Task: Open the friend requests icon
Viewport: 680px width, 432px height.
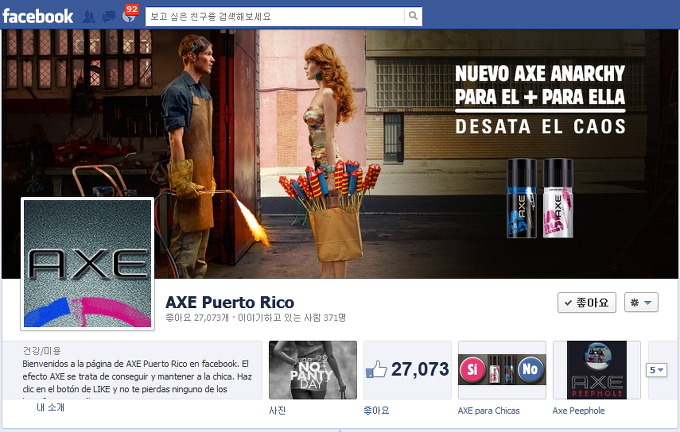Action: coord(89,17)
